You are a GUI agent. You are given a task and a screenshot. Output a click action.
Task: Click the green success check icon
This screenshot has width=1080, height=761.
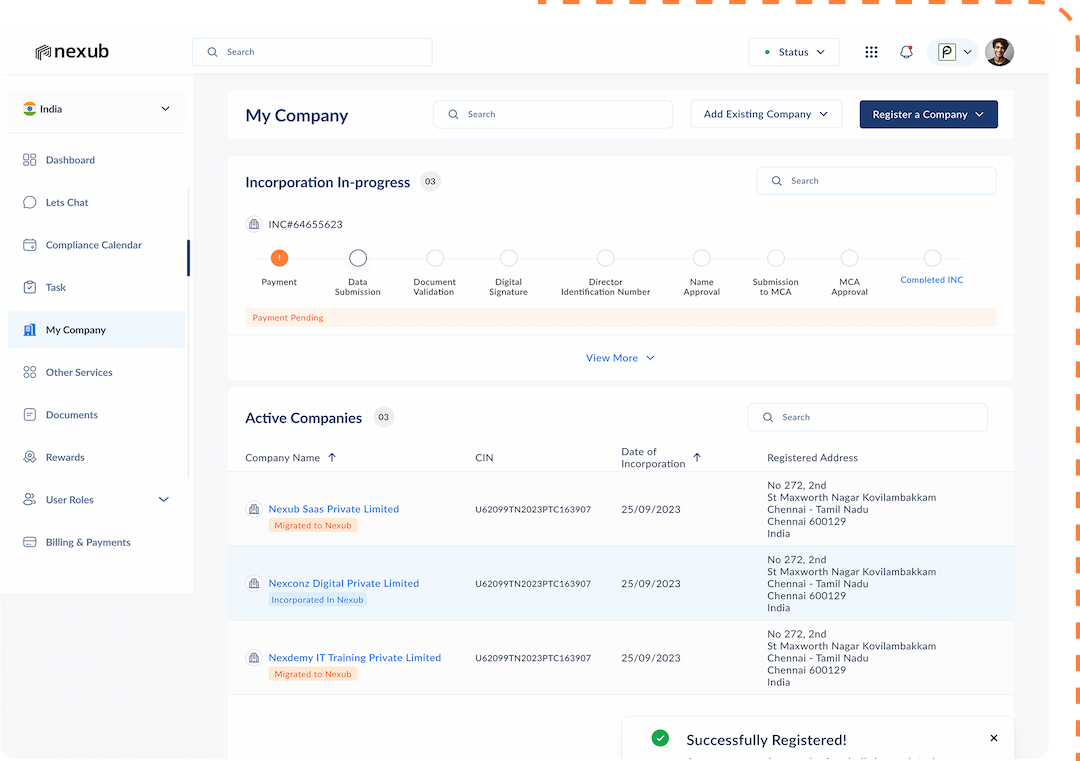point(660,738)
